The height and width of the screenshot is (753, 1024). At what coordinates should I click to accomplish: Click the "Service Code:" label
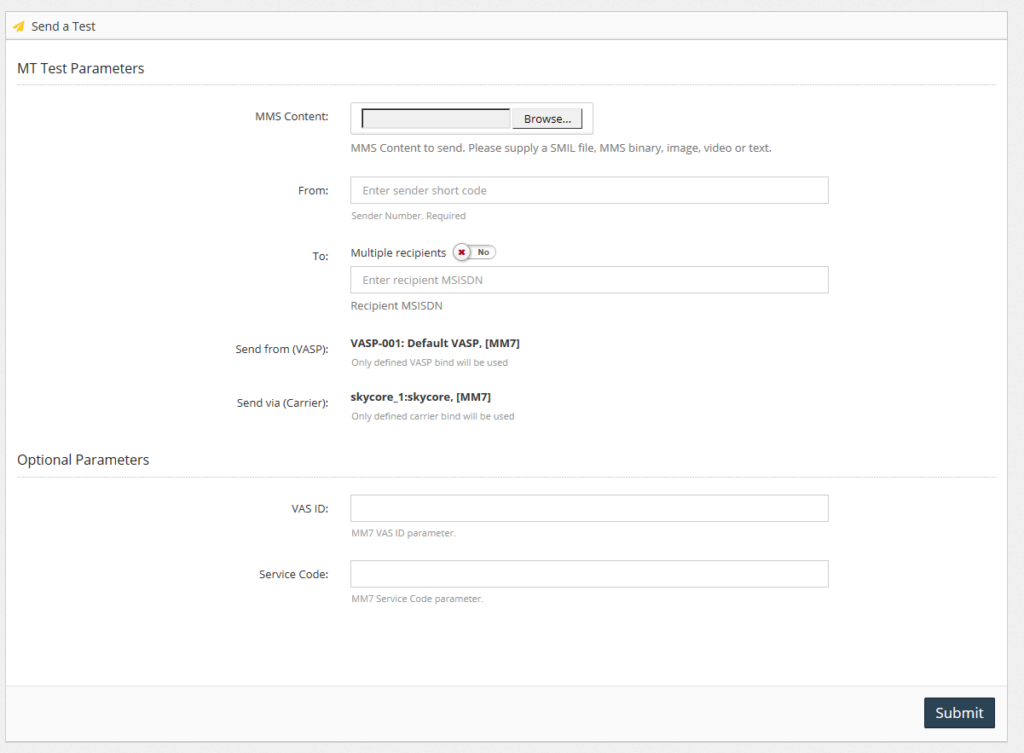293,573
